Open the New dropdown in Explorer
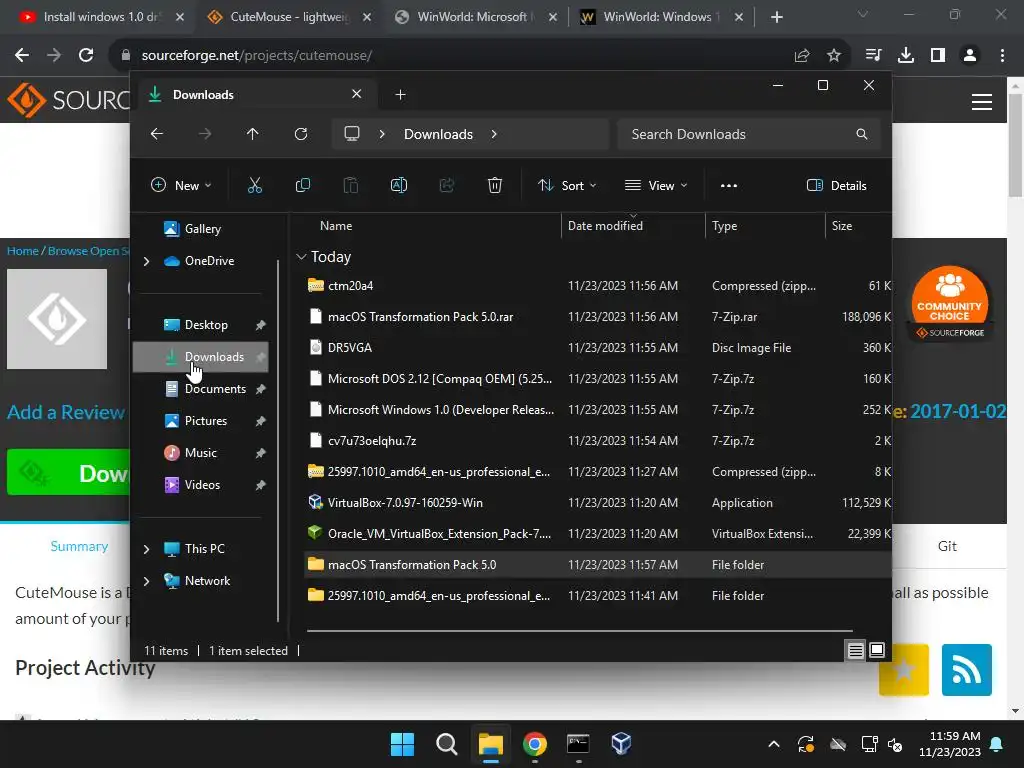The image size is (1024, 768). tap(181, 185)
